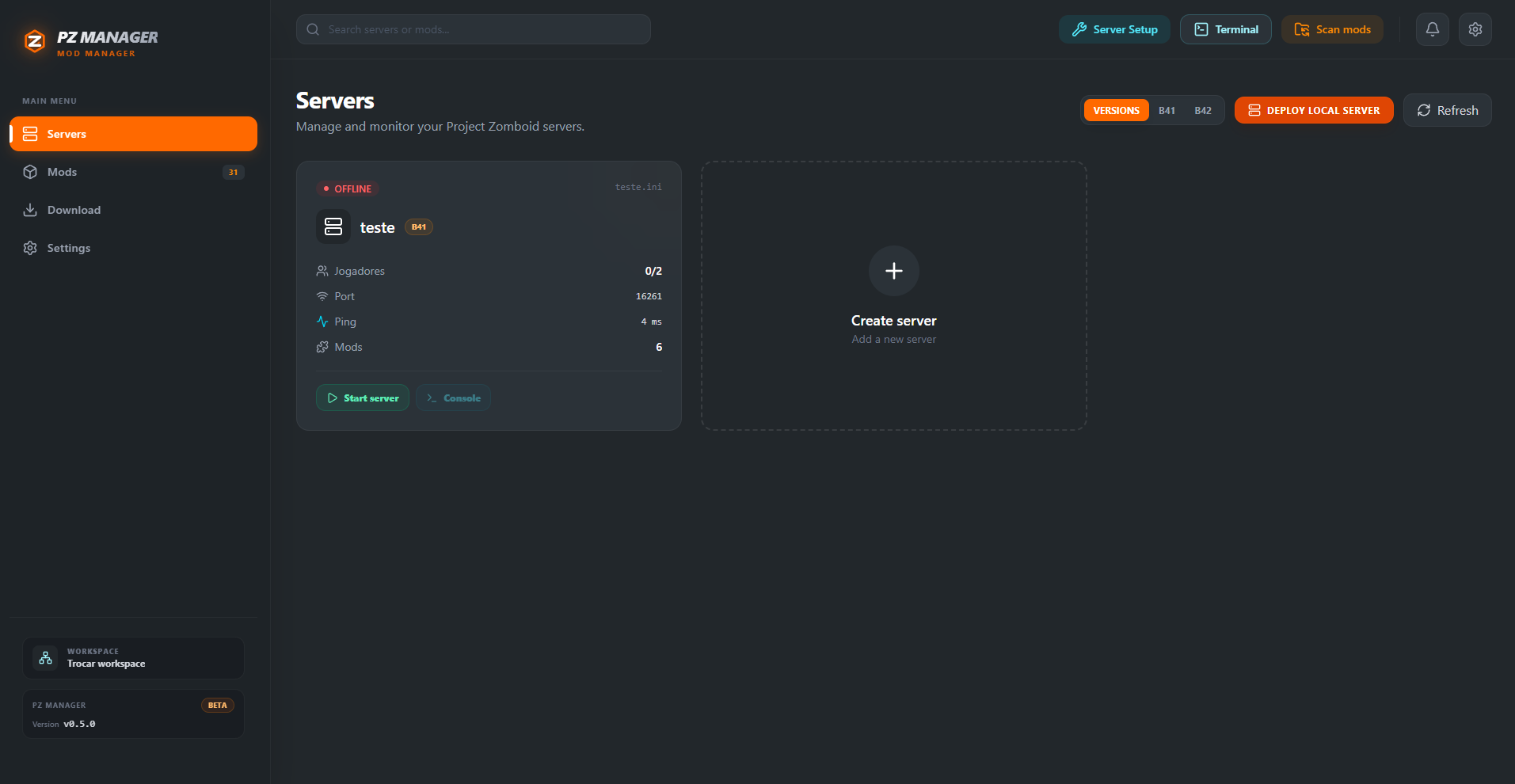This screenshot has height=784, width=1515.
Task: Click the prompt icon on Console button
Action: (432, 398)
